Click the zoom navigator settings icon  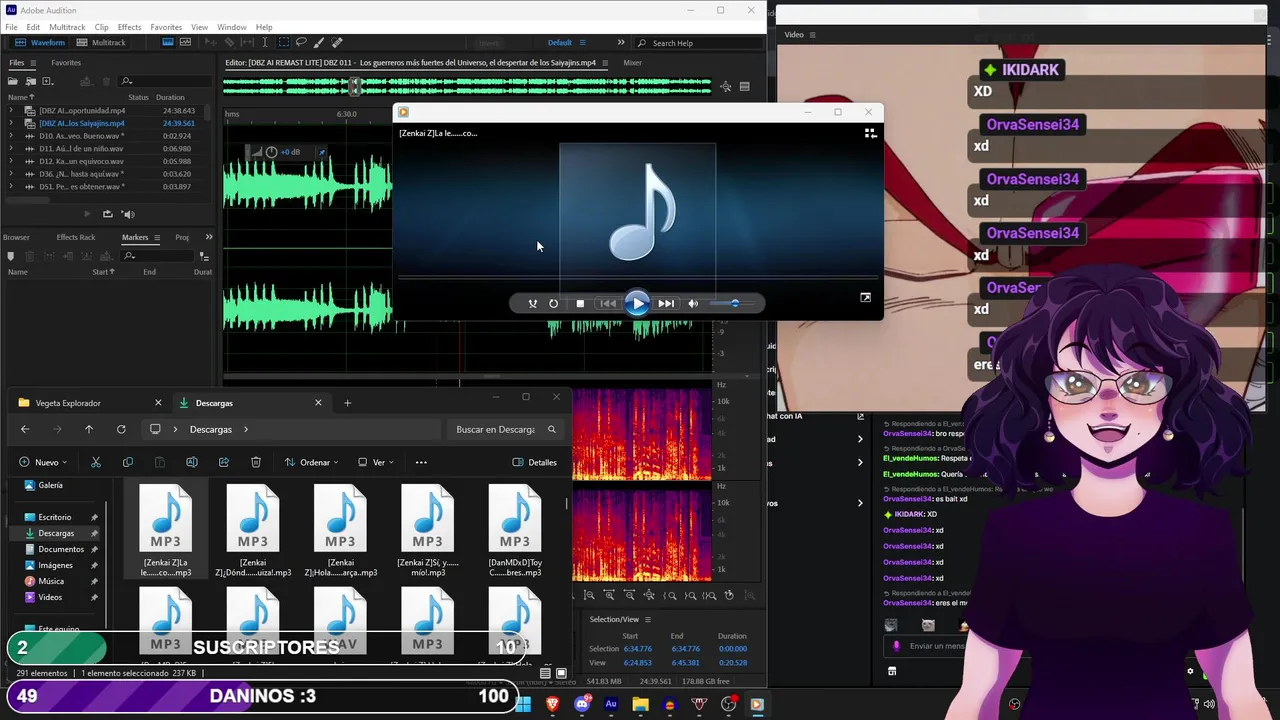tap(726, 87)
